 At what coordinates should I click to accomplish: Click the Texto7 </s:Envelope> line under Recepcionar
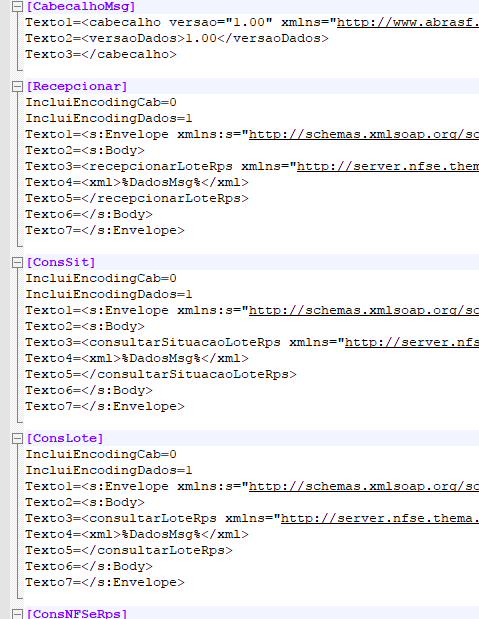[x=105, y=231]
